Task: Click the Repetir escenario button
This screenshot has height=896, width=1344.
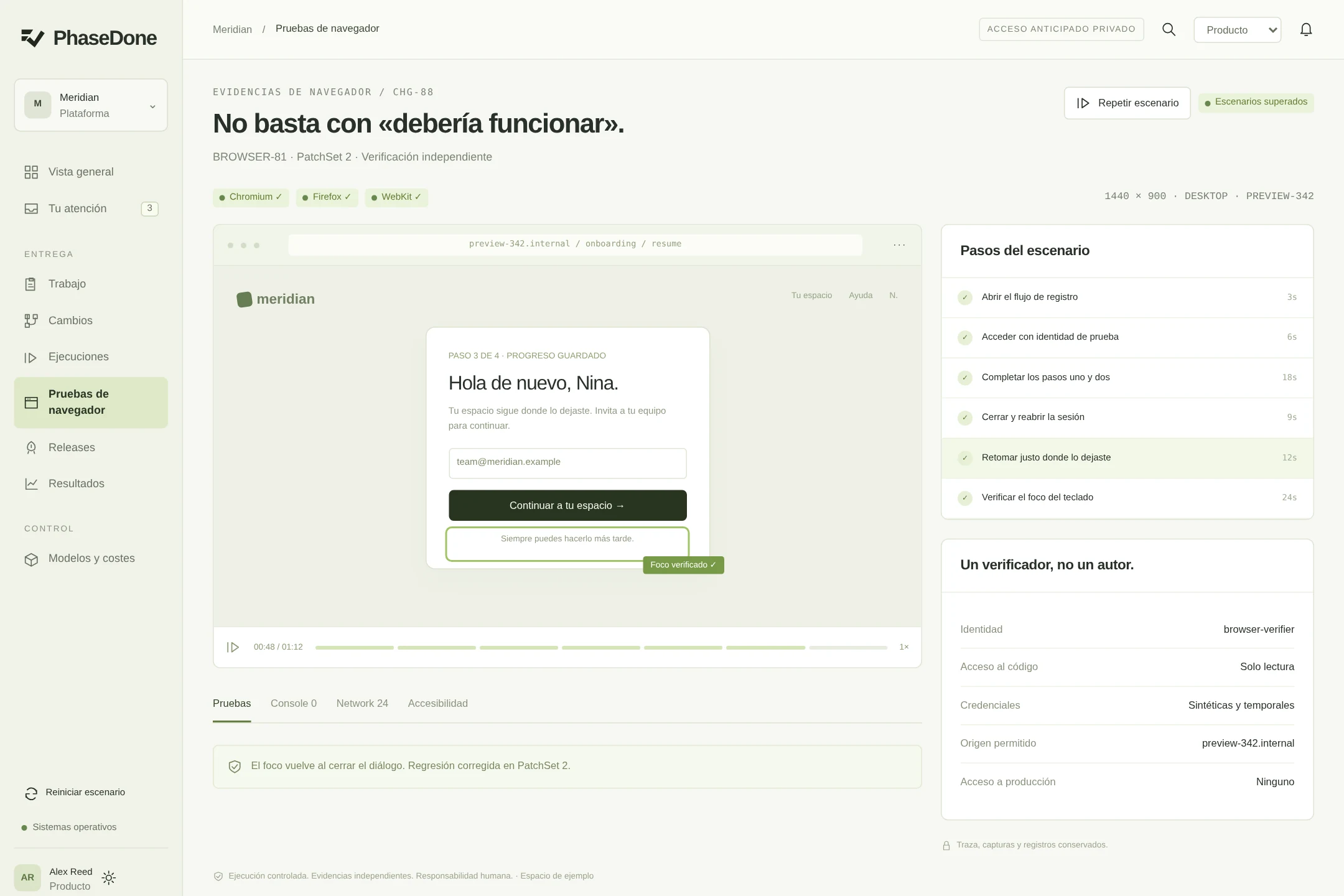Action: [x=1127, y=103]
